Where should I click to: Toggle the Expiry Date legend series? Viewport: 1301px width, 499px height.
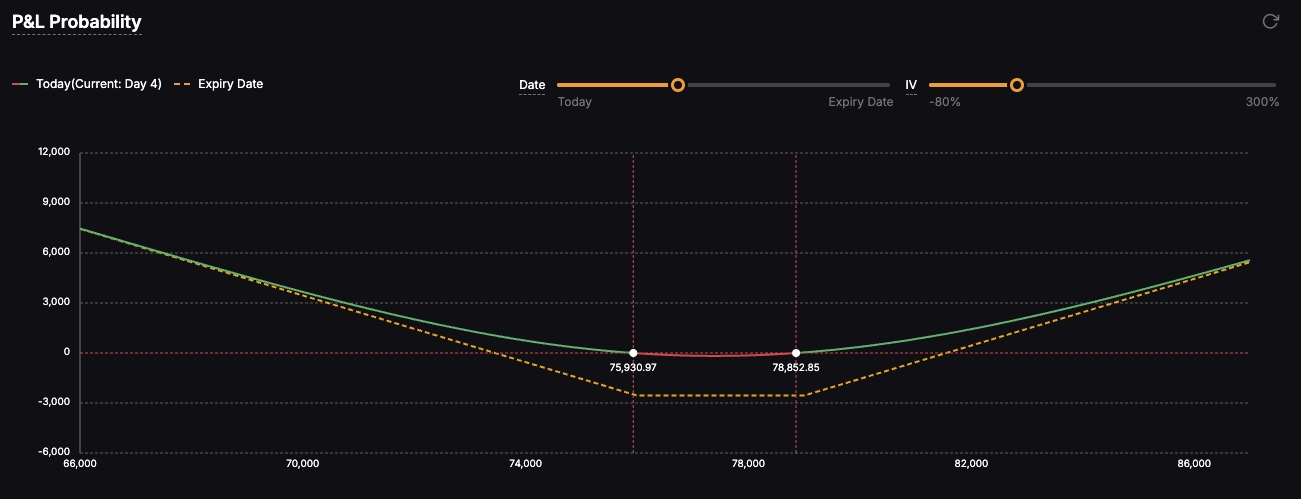(219, 84)
